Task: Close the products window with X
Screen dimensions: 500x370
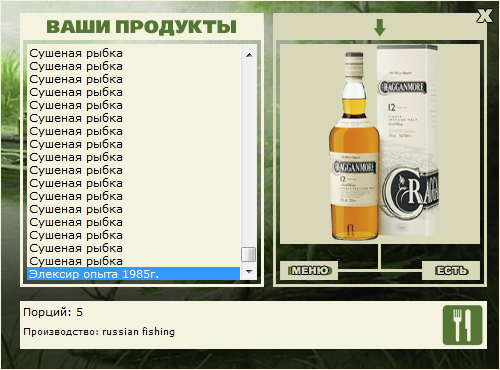Action: 484,16
